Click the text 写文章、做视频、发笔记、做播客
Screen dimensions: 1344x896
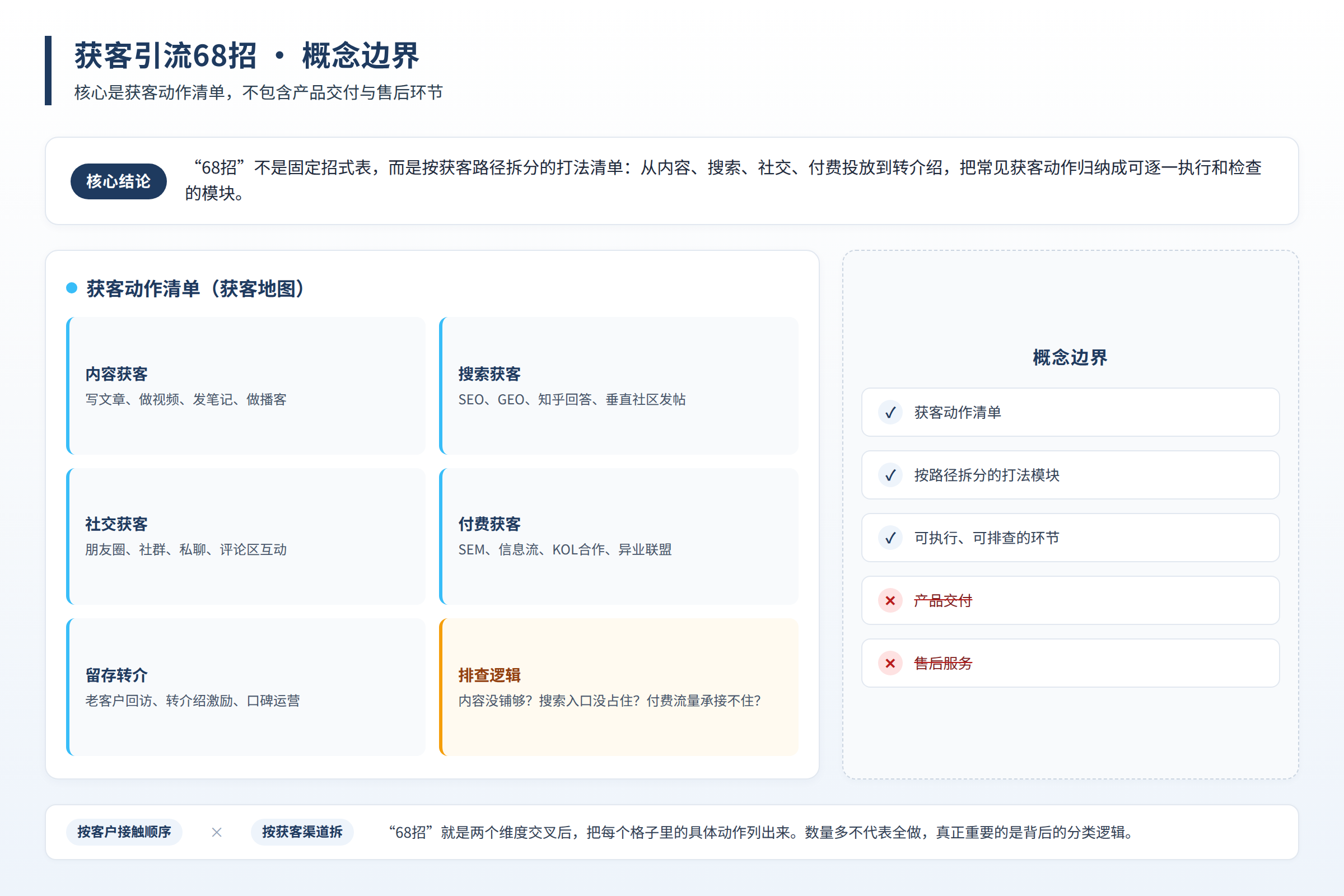186,399
